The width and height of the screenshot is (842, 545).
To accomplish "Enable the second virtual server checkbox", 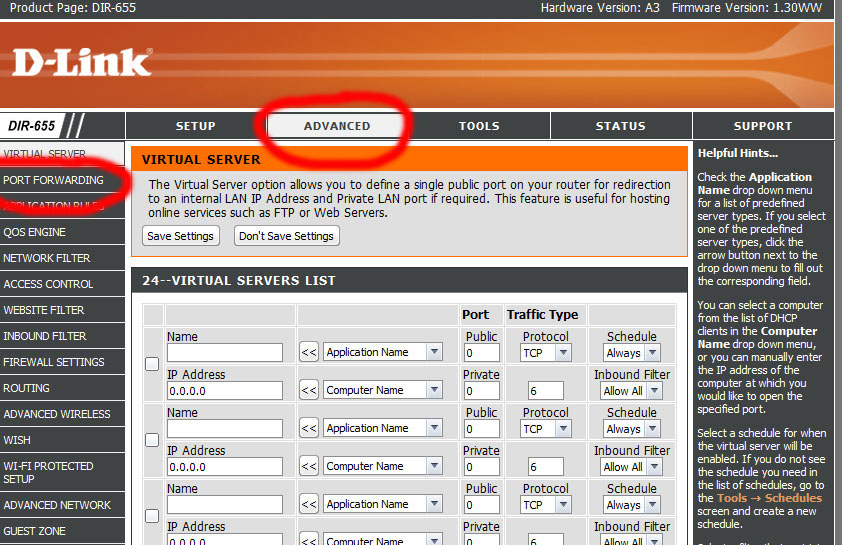I will pos(153,440).
